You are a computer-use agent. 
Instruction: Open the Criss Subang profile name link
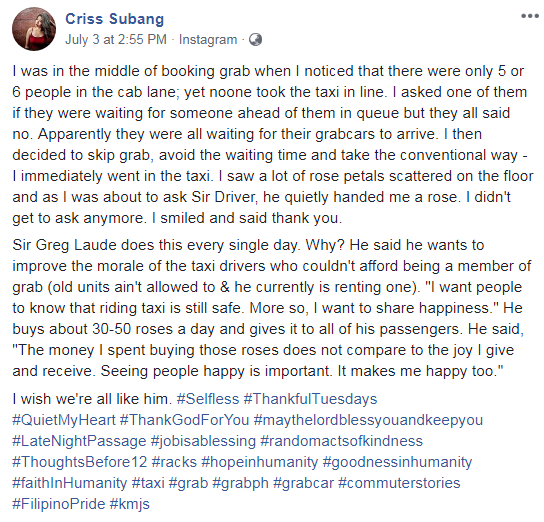114,19
